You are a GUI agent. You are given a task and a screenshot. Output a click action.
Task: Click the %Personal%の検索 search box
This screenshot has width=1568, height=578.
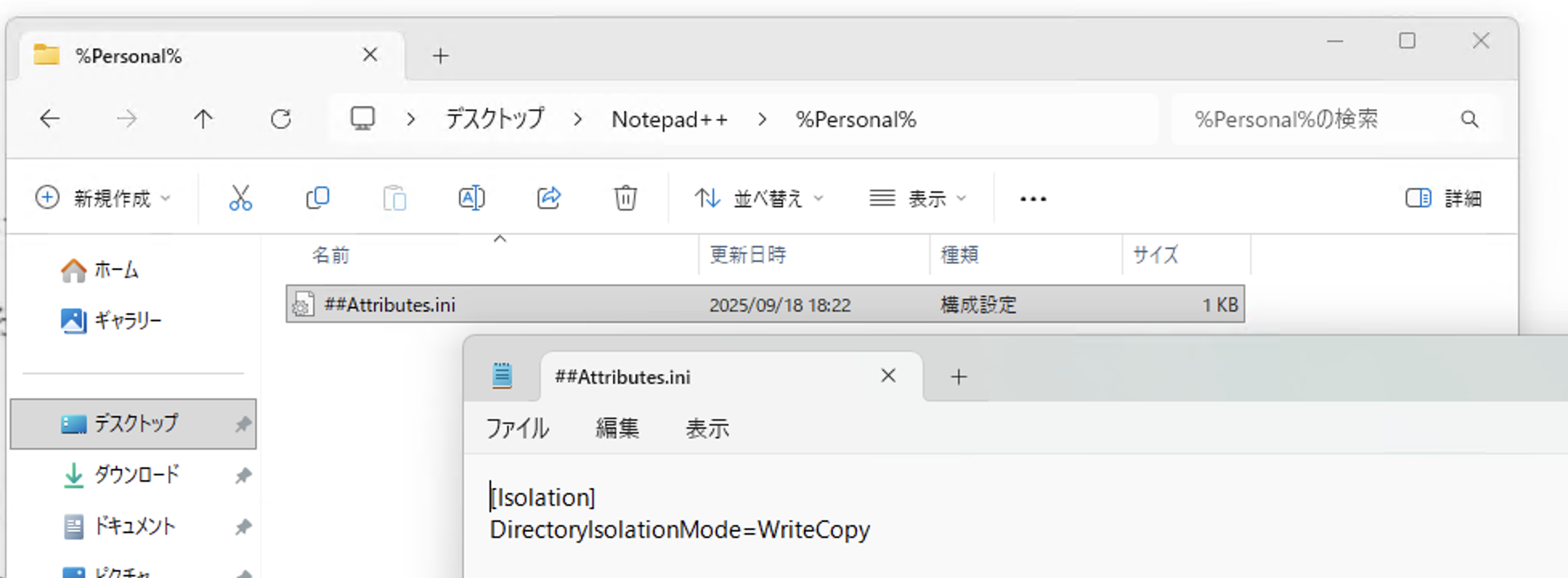(x=1316, y=120)
